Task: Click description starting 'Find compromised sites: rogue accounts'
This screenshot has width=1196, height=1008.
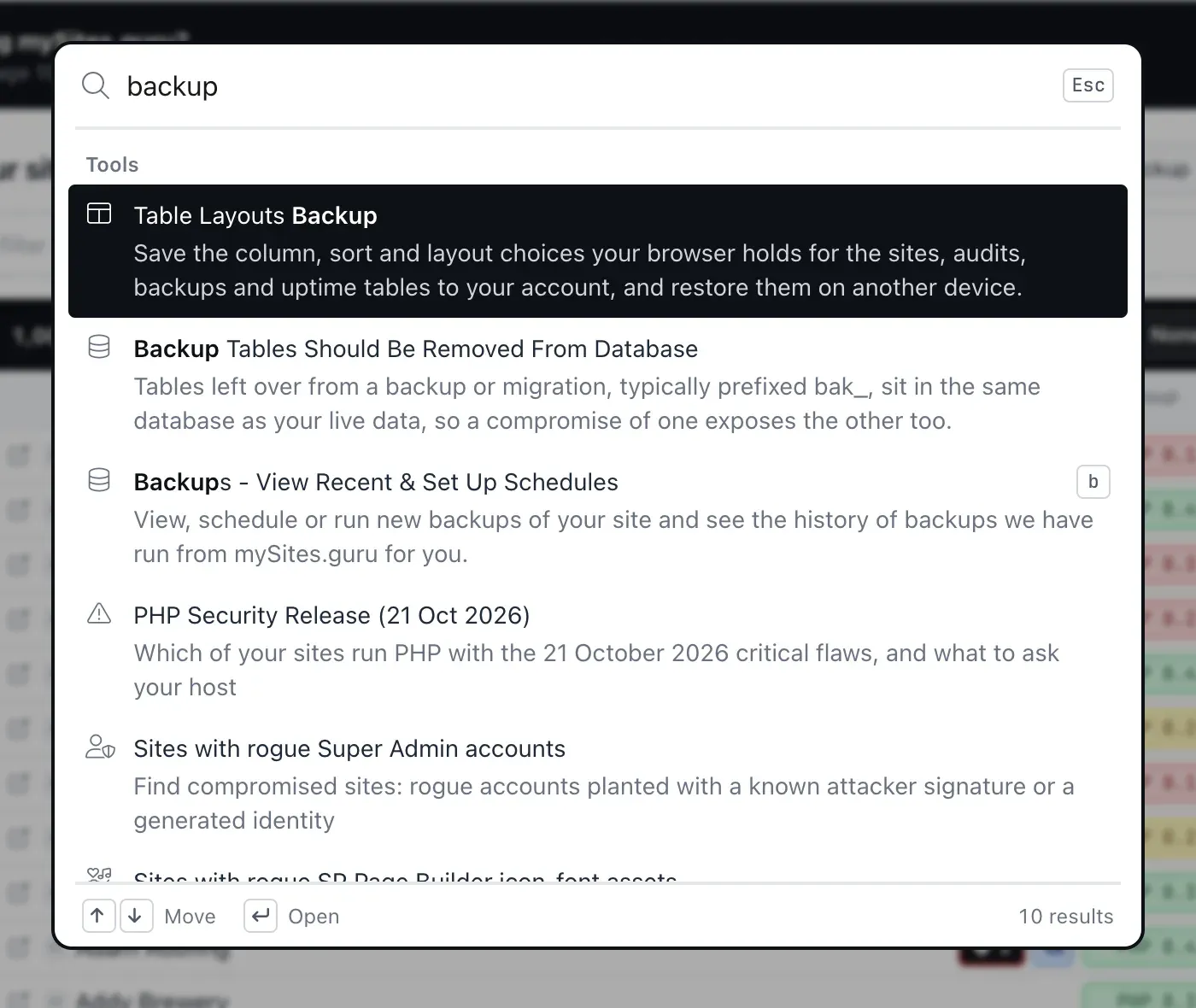Action: click(604, 803)
